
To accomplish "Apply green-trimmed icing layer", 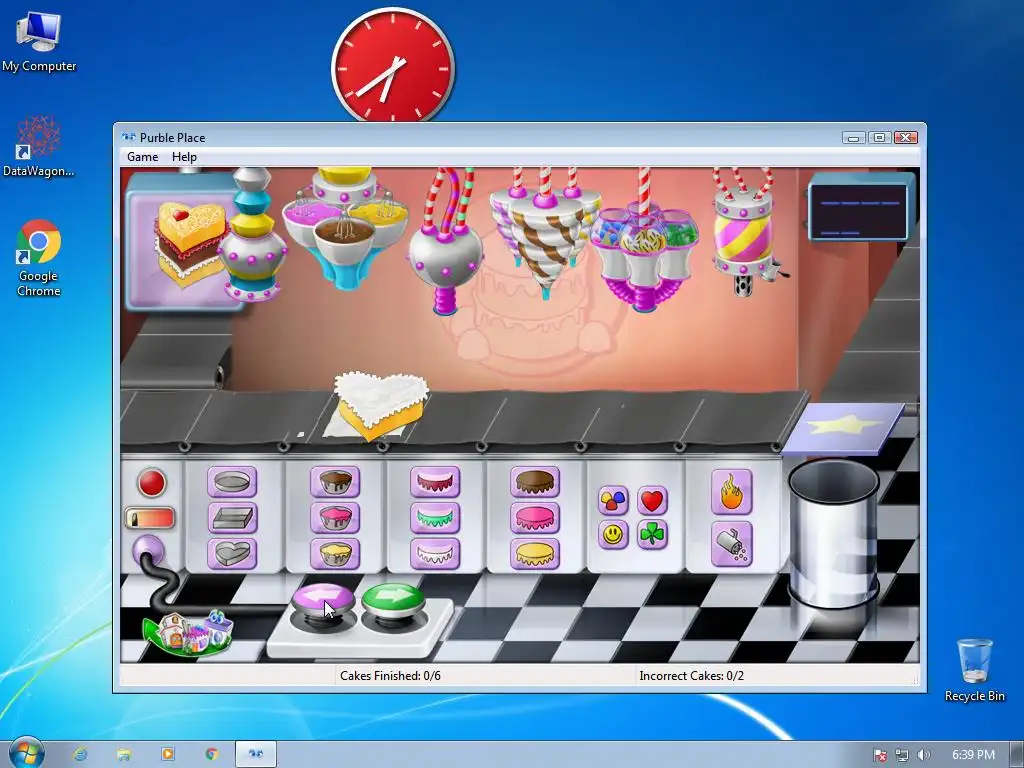I will [435, 519].
